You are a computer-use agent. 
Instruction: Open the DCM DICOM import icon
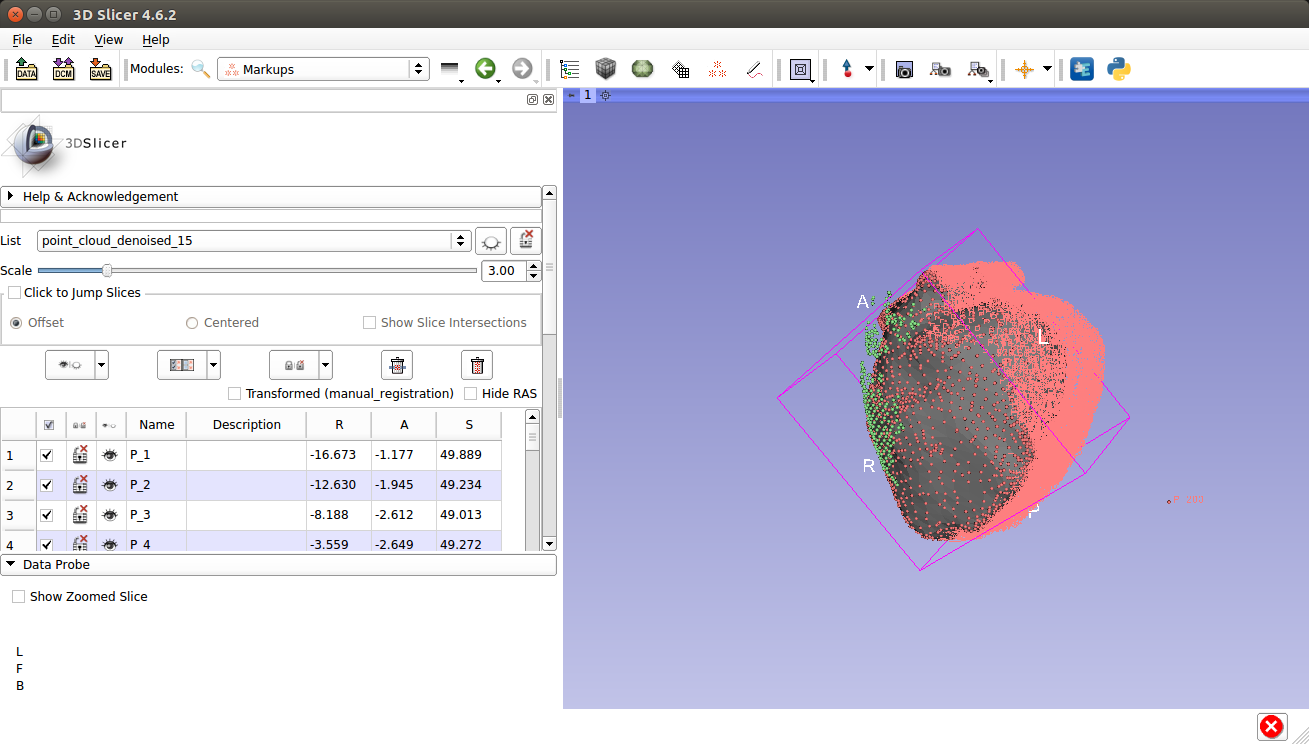(x=63, y=70)
